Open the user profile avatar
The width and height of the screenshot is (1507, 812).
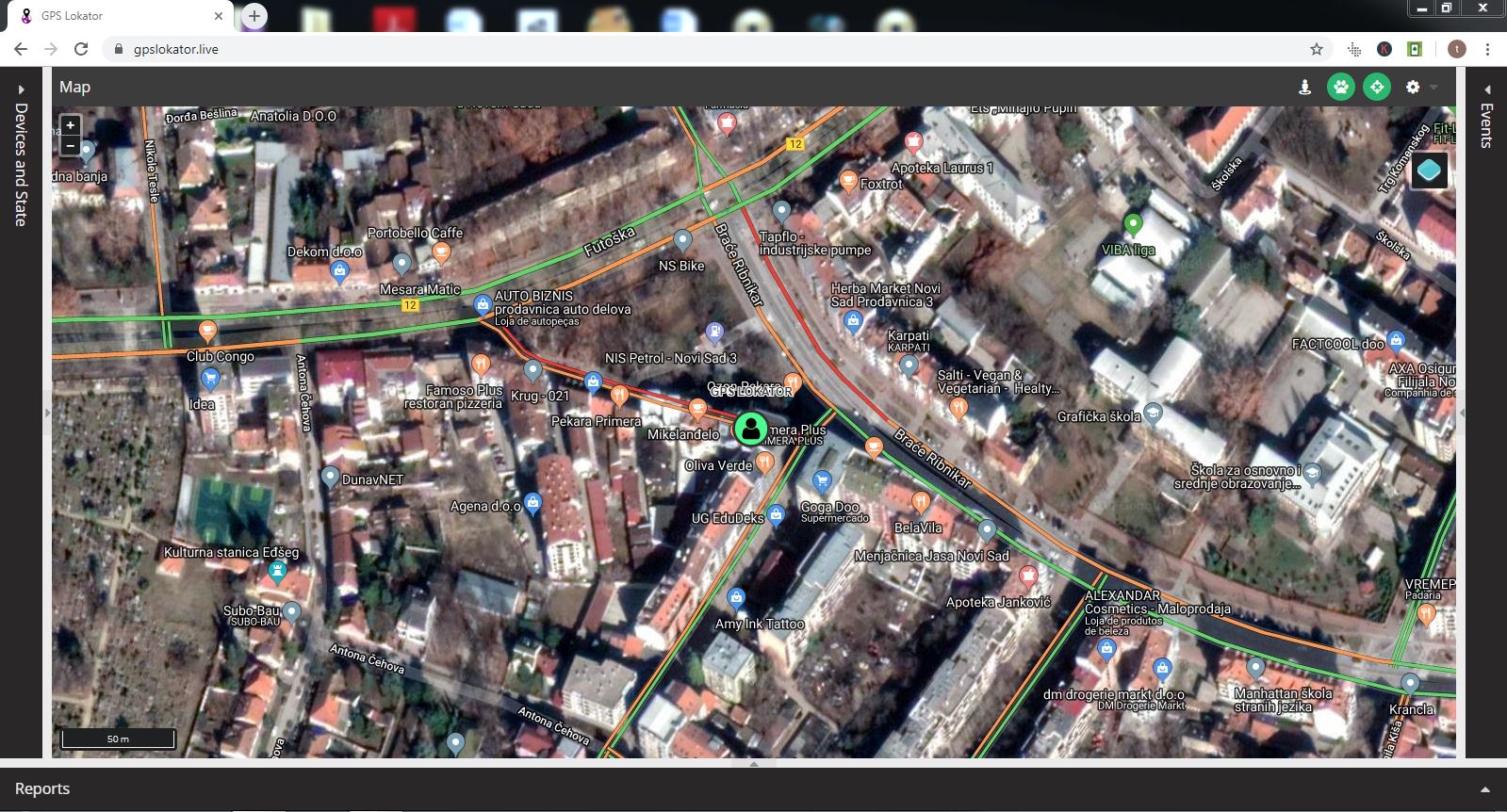pyautogui.click(x=1456, y=49)
